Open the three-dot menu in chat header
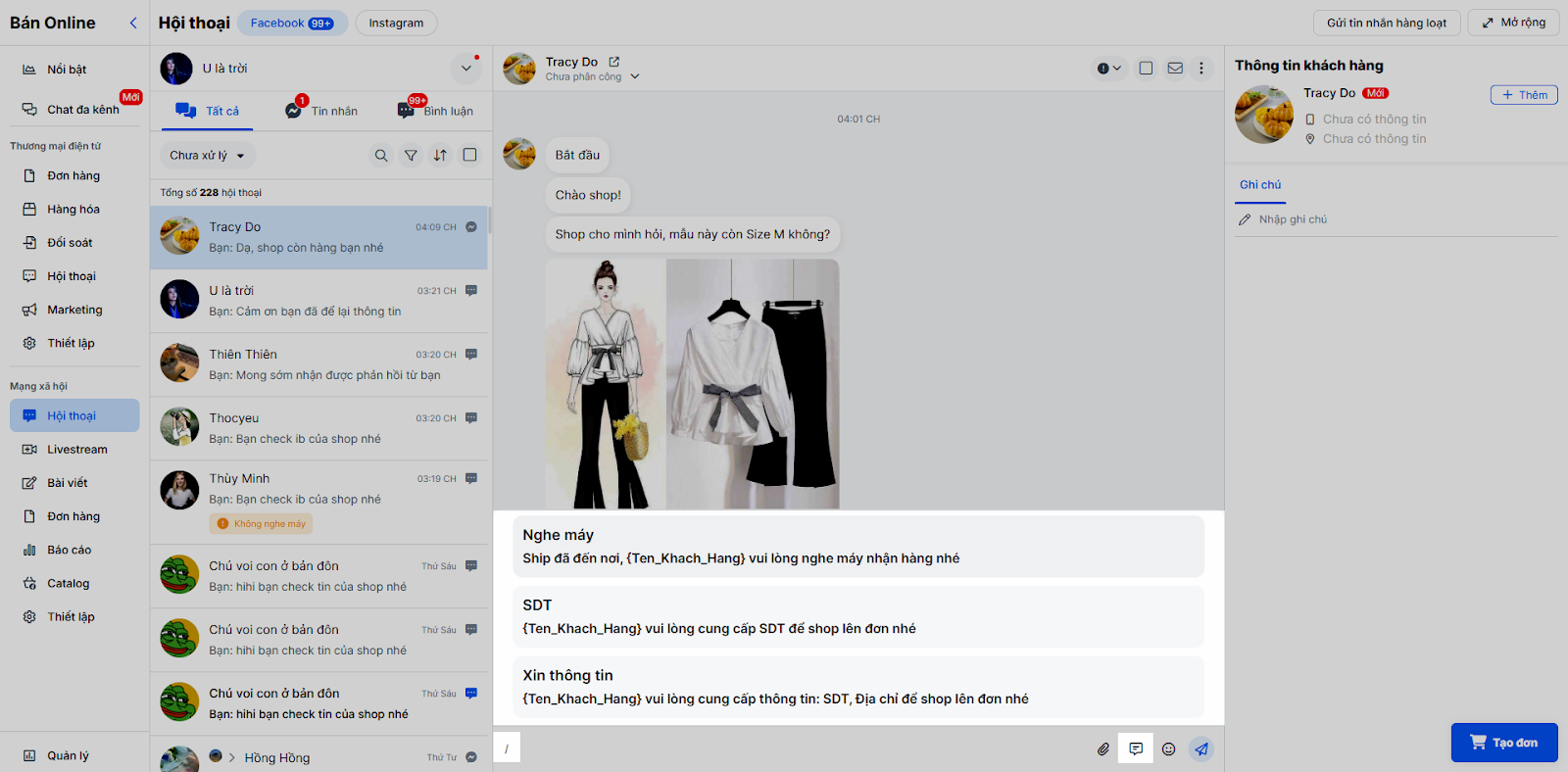This screenshot has width=1568, height=772. coord(1201,69)
